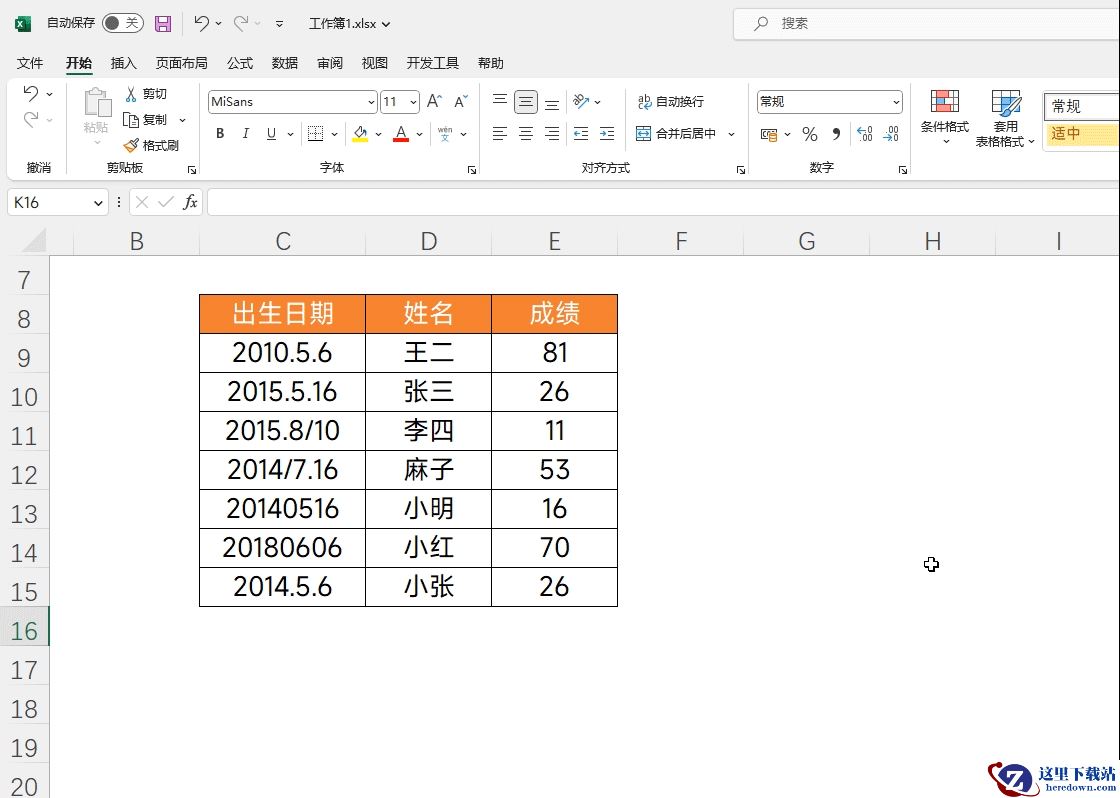Click the Paste (粘贴) clipboard icon
Screen dimensions: 1120x798
click(96, 102)
